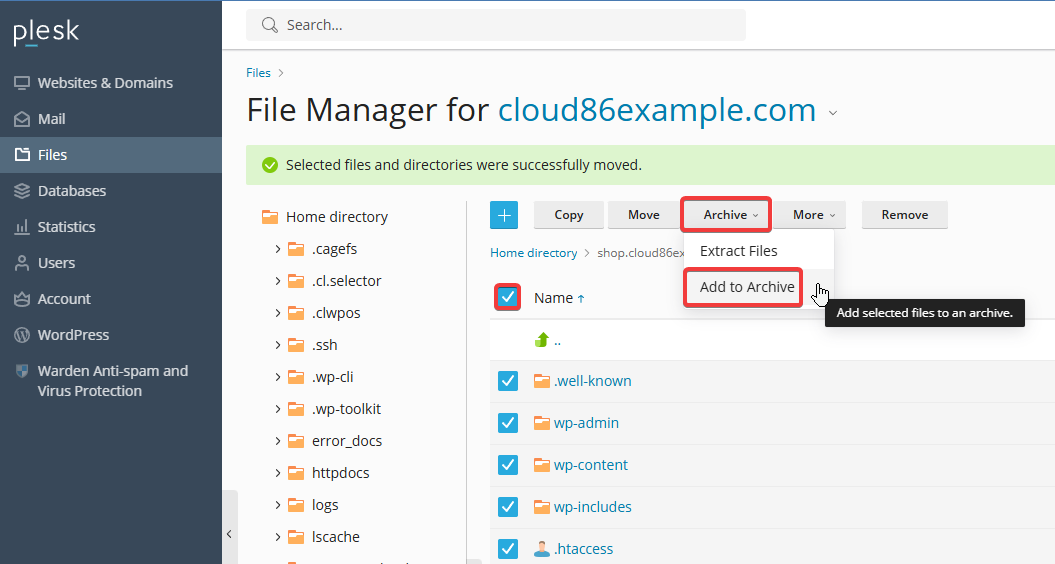This screenshot has height=564, width=1055.
Task: Sort by the Name column header
Action: pyautogui.click(x=559, y=297)
